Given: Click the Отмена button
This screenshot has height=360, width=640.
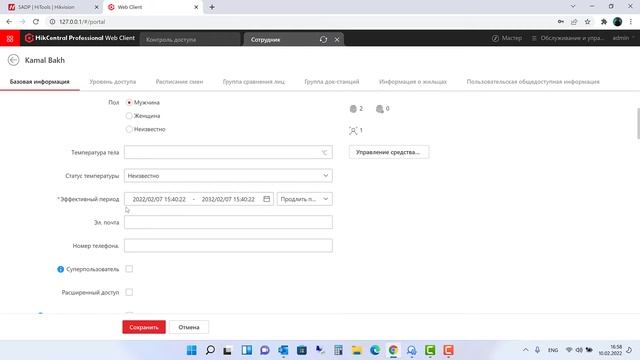Looking at the screenshot, I should pos(189,327).
